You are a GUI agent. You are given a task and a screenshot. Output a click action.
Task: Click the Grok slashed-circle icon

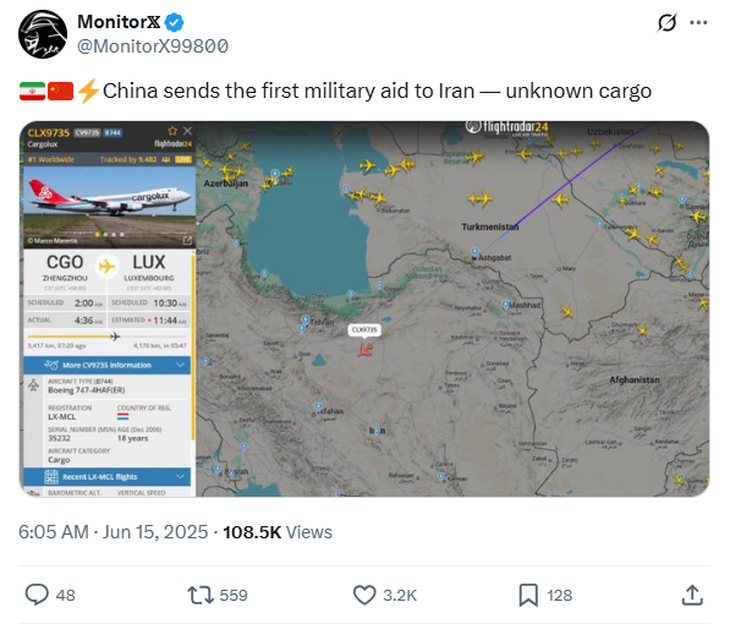tap(667, 22)
